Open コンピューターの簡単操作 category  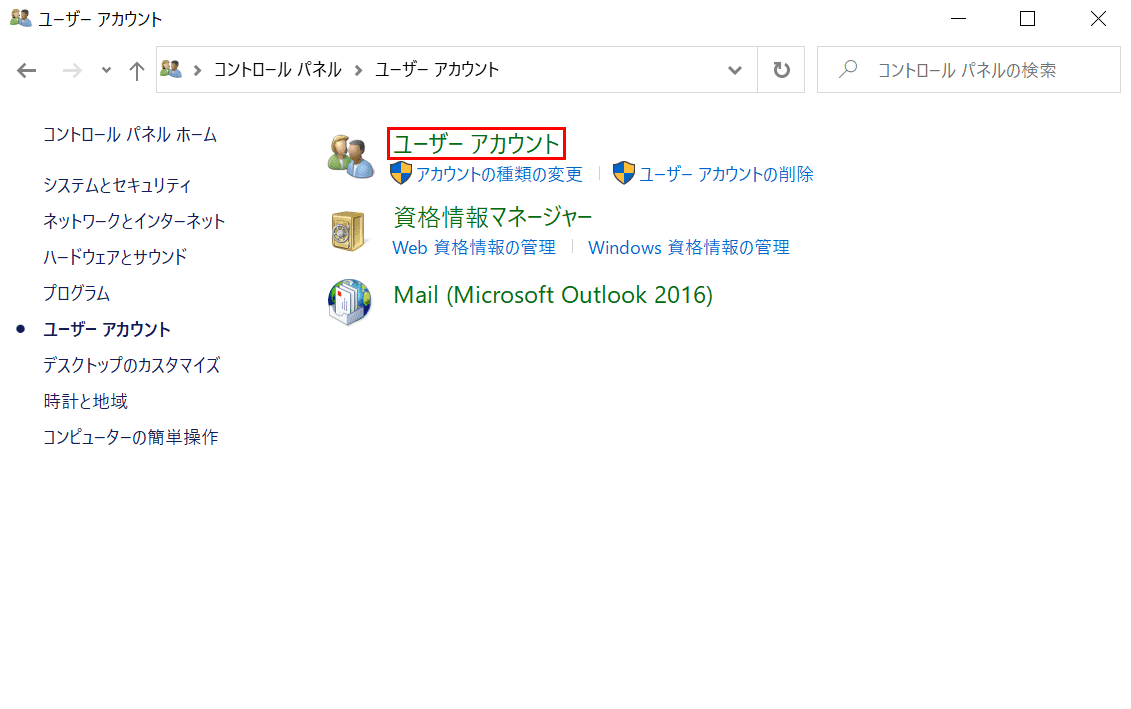coord(131,437)
